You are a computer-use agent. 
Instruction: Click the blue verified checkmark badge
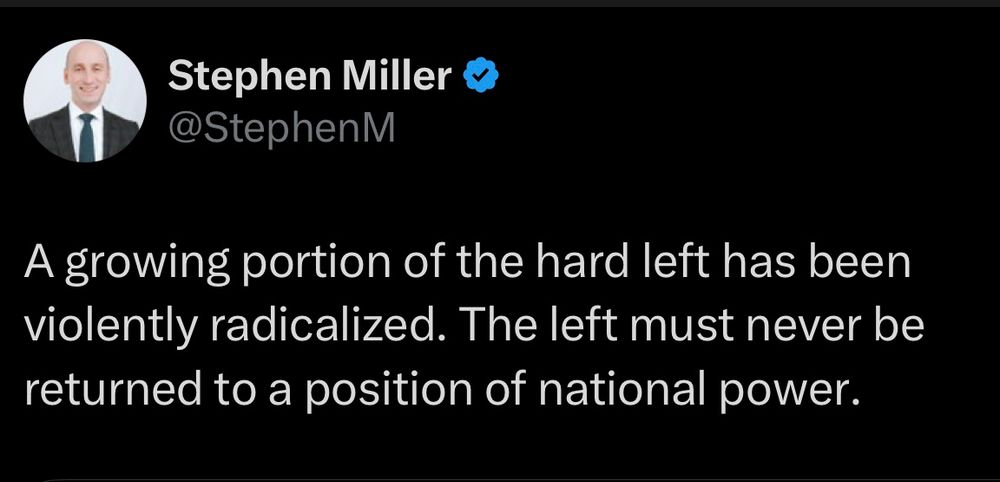click(480, 75)
